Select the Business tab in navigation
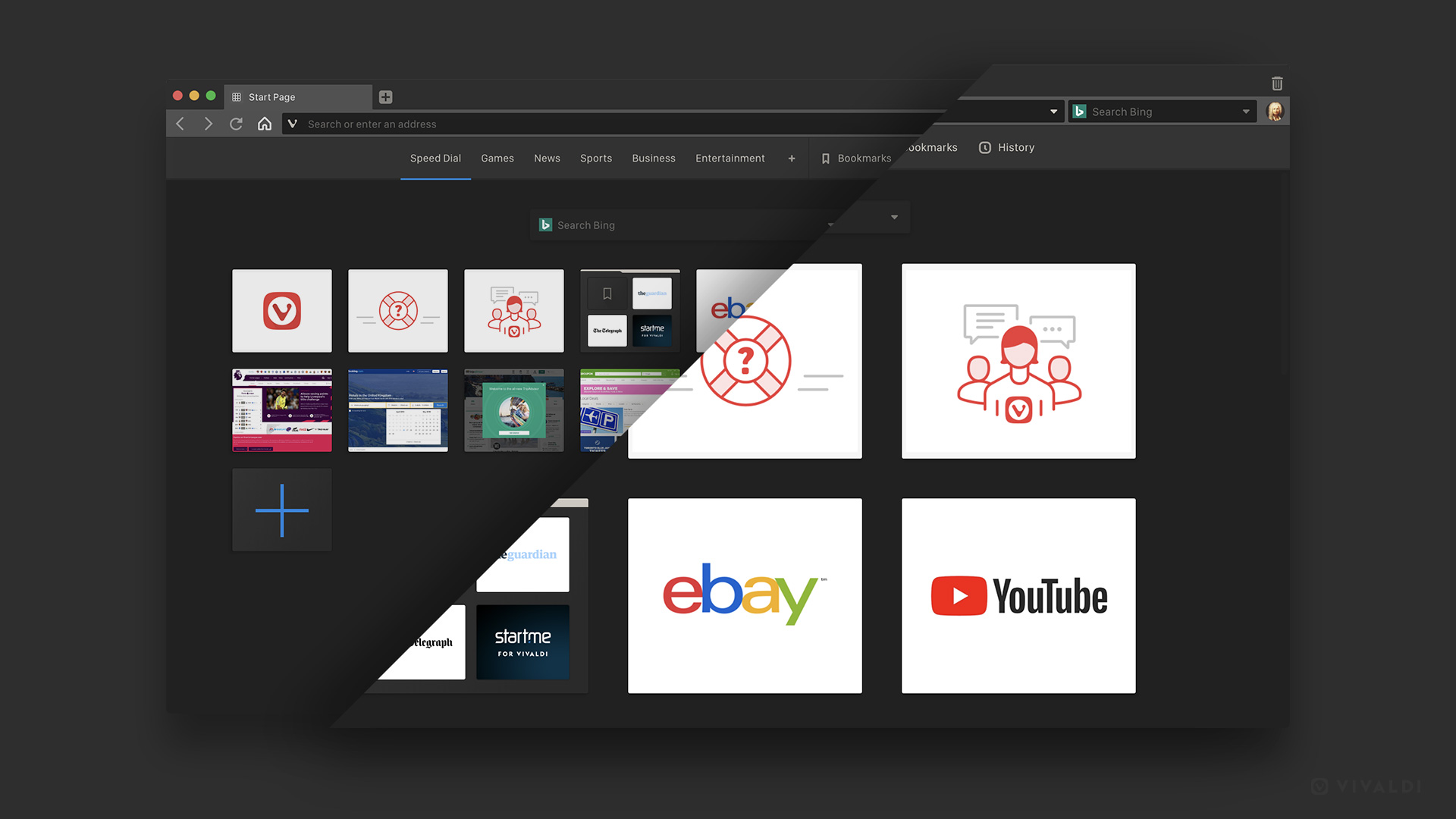 pos(652,158)
